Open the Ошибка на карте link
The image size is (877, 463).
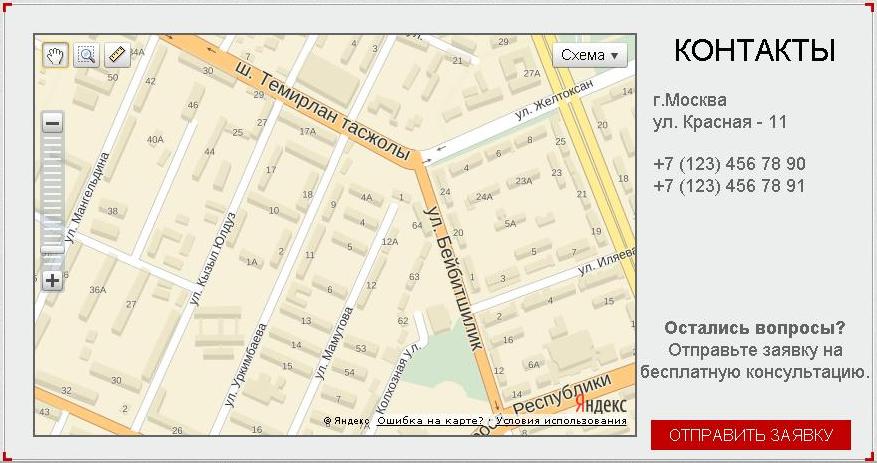point(430,421)
